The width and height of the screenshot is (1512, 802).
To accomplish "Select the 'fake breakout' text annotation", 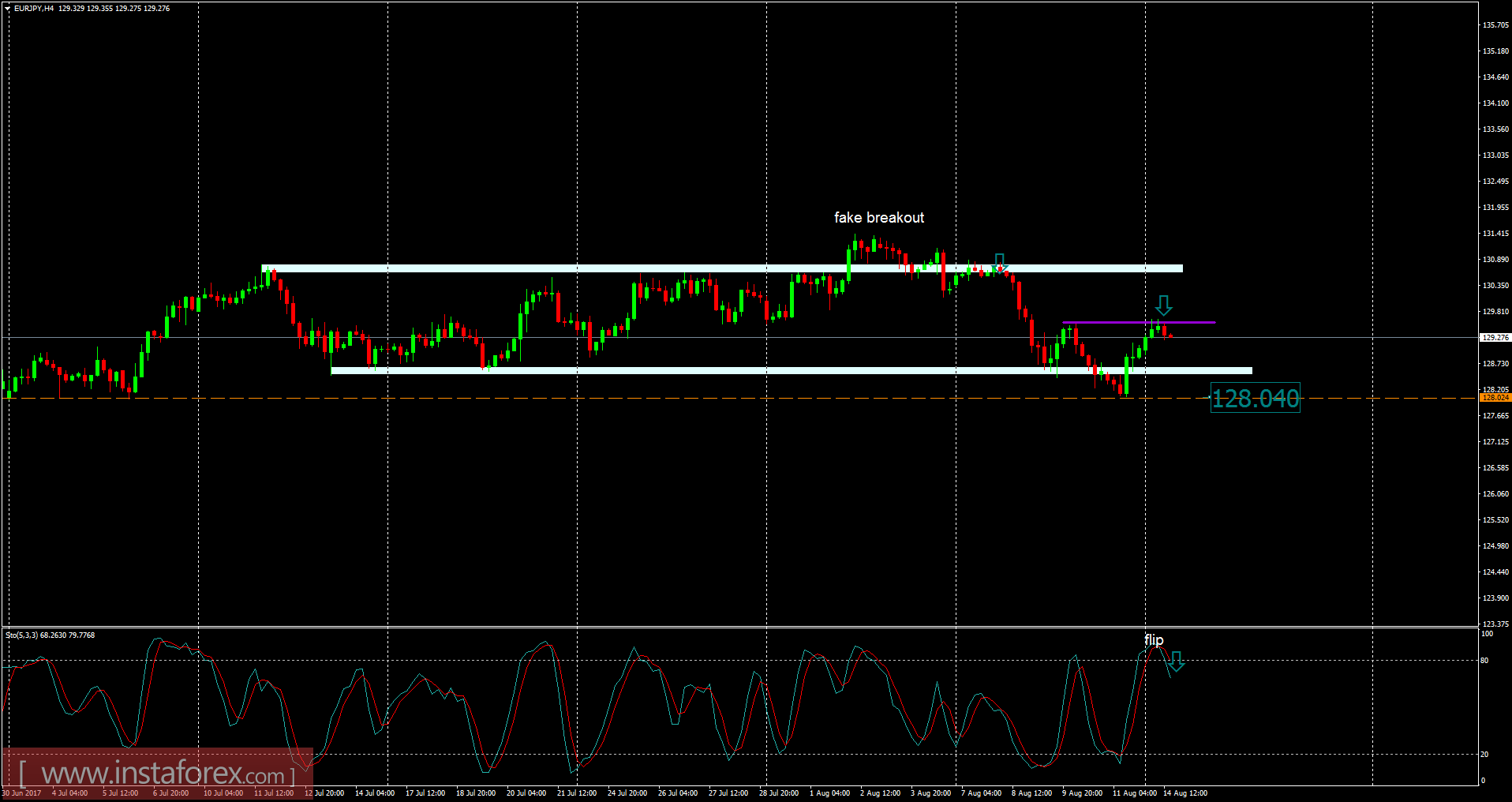I will (x=878, y=218).
